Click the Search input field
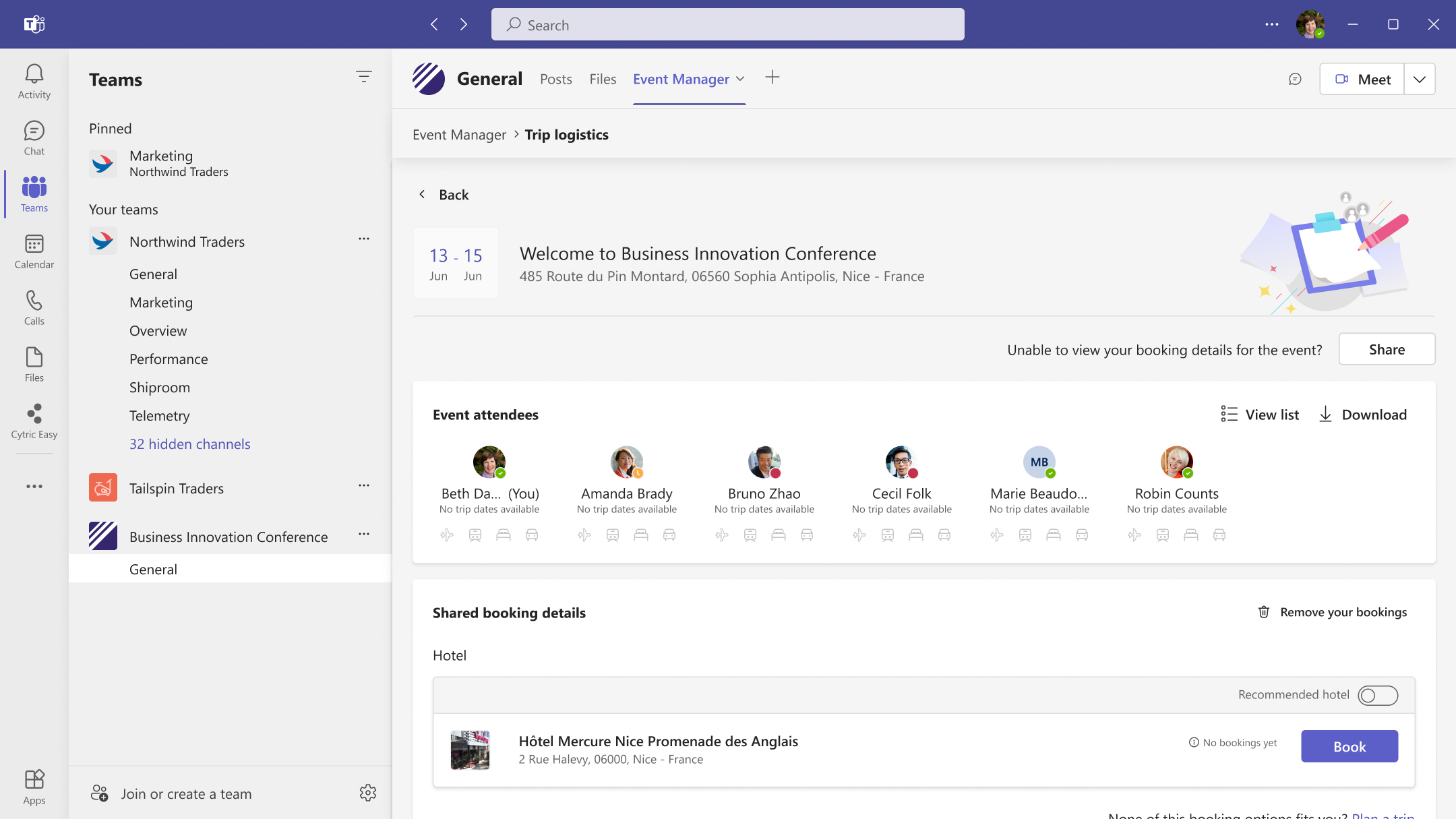 [728, 25]
